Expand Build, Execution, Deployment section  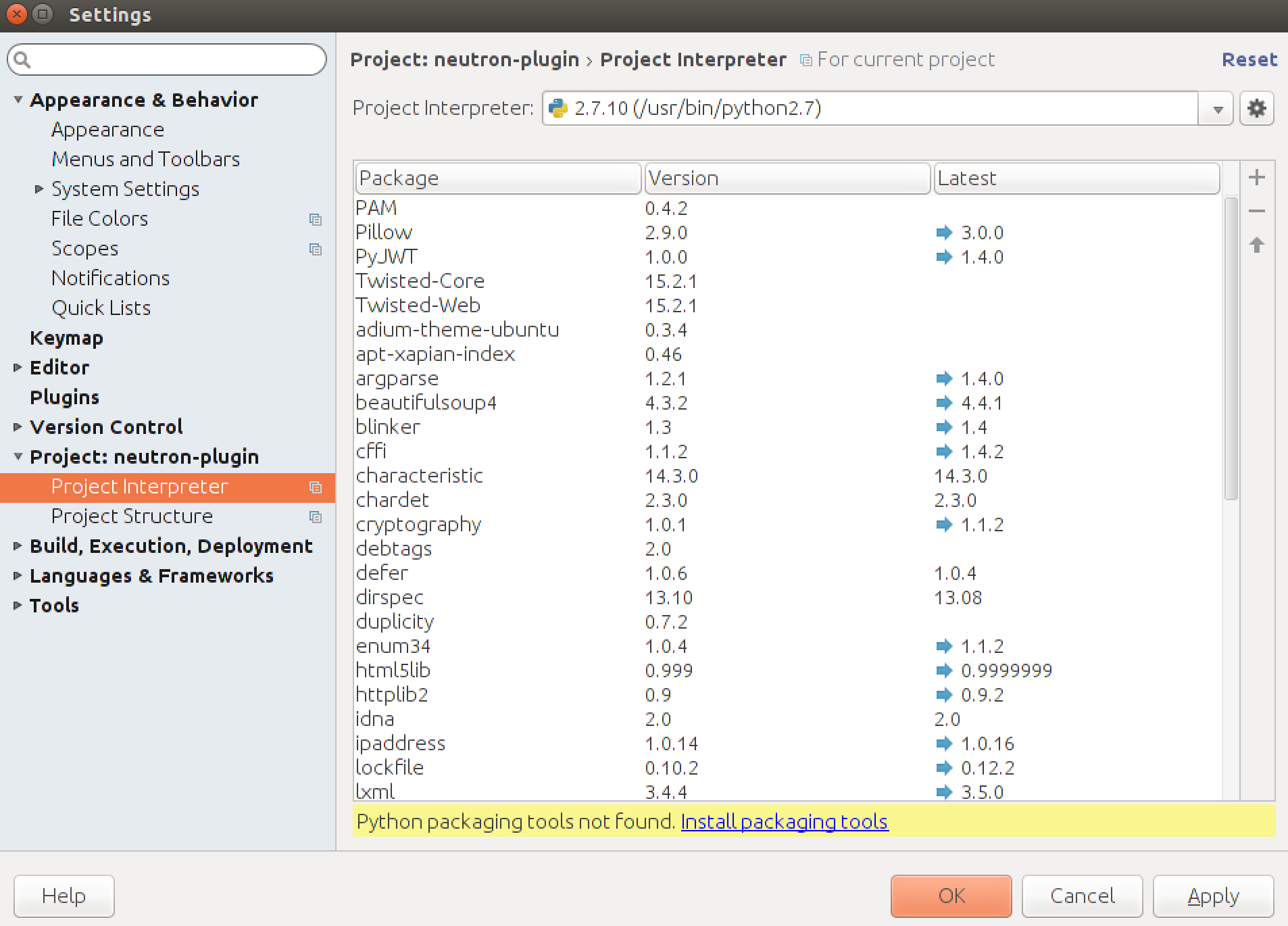coord(18,546)
